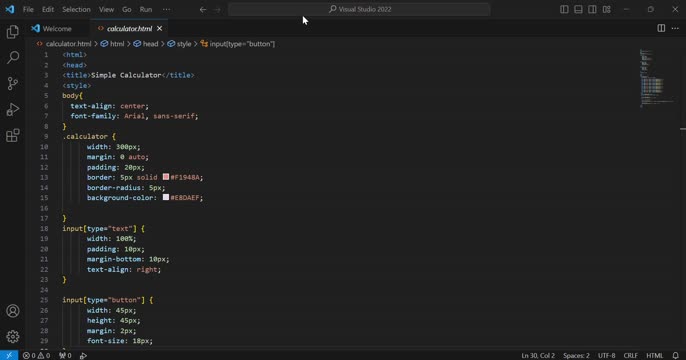This screenshot has height=360, width=686.
Task: Open the notifications bell in status bar
Action: [676, 355]
